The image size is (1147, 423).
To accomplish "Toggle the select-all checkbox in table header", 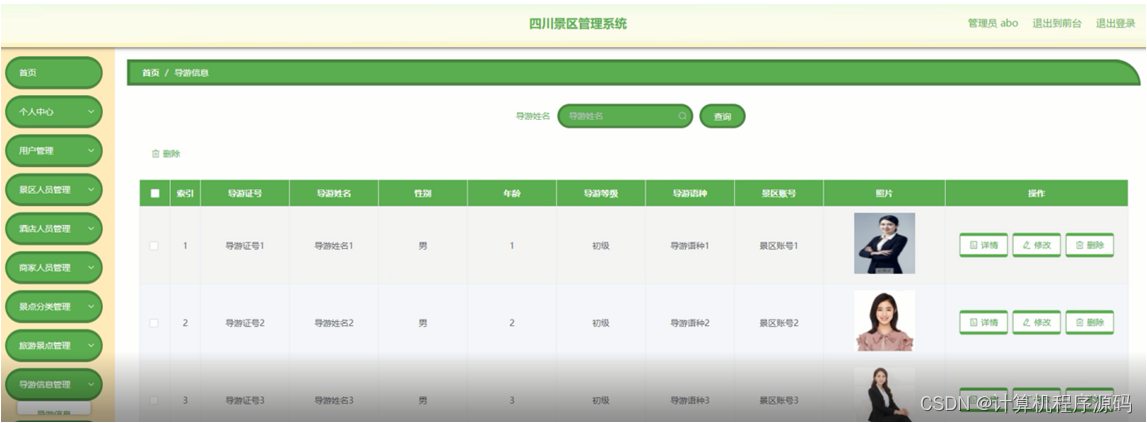I will pos(155,194).
